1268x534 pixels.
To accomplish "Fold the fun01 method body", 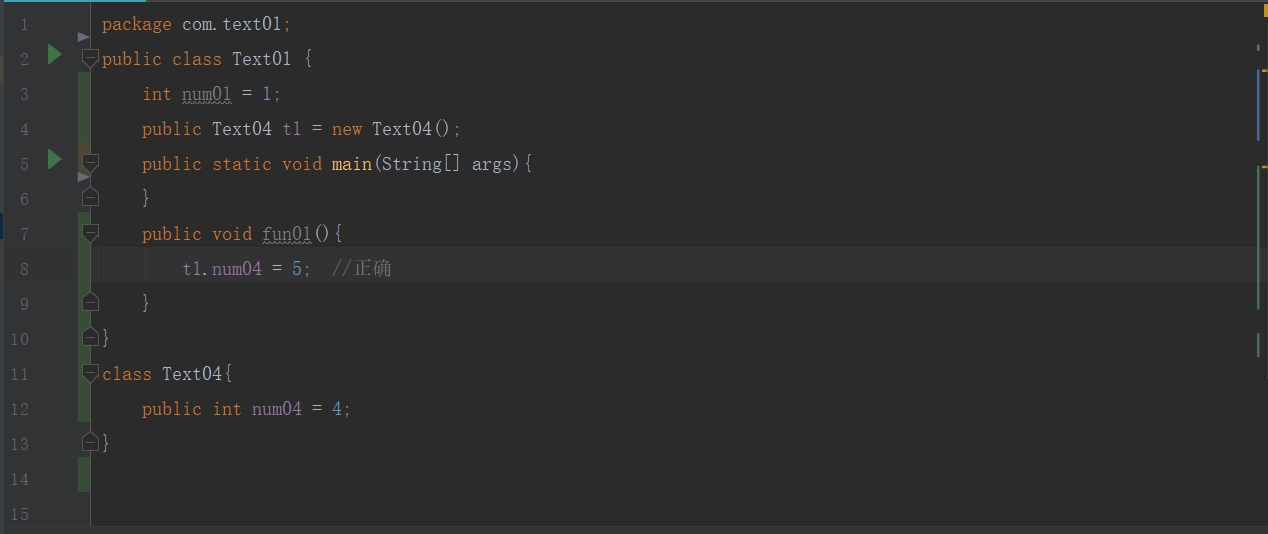I will tap(90, 232).
